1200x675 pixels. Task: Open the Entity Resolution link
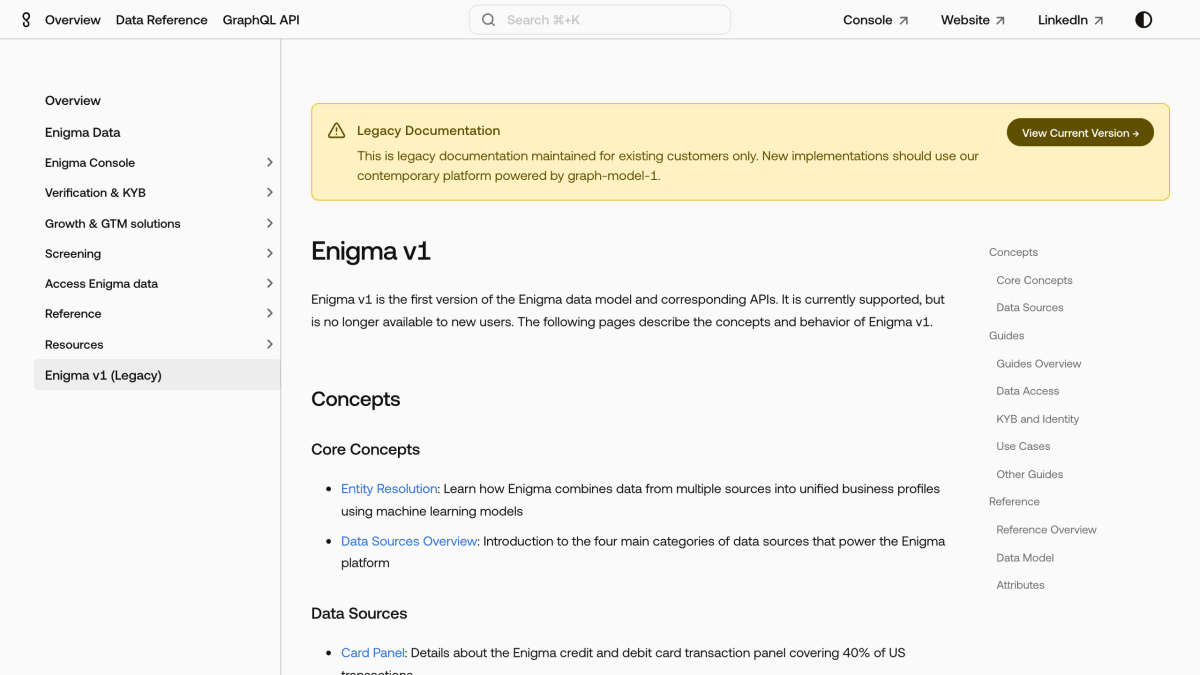pos(389,489)
